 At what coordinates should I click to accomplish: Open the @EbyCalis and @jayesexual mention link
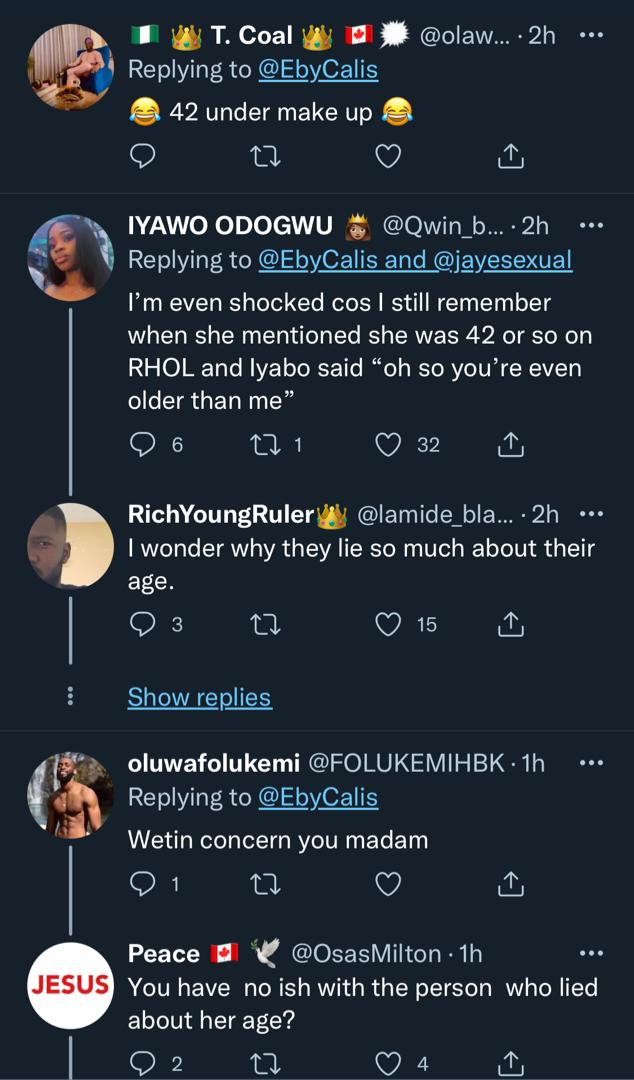pos(415,260)
